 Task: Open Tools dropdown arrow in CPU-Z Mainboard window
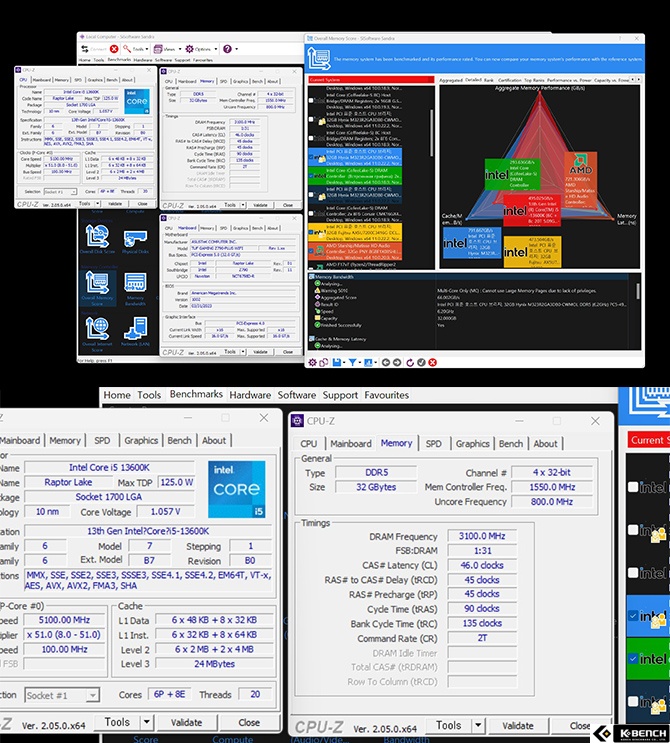(x=243, y=352)
